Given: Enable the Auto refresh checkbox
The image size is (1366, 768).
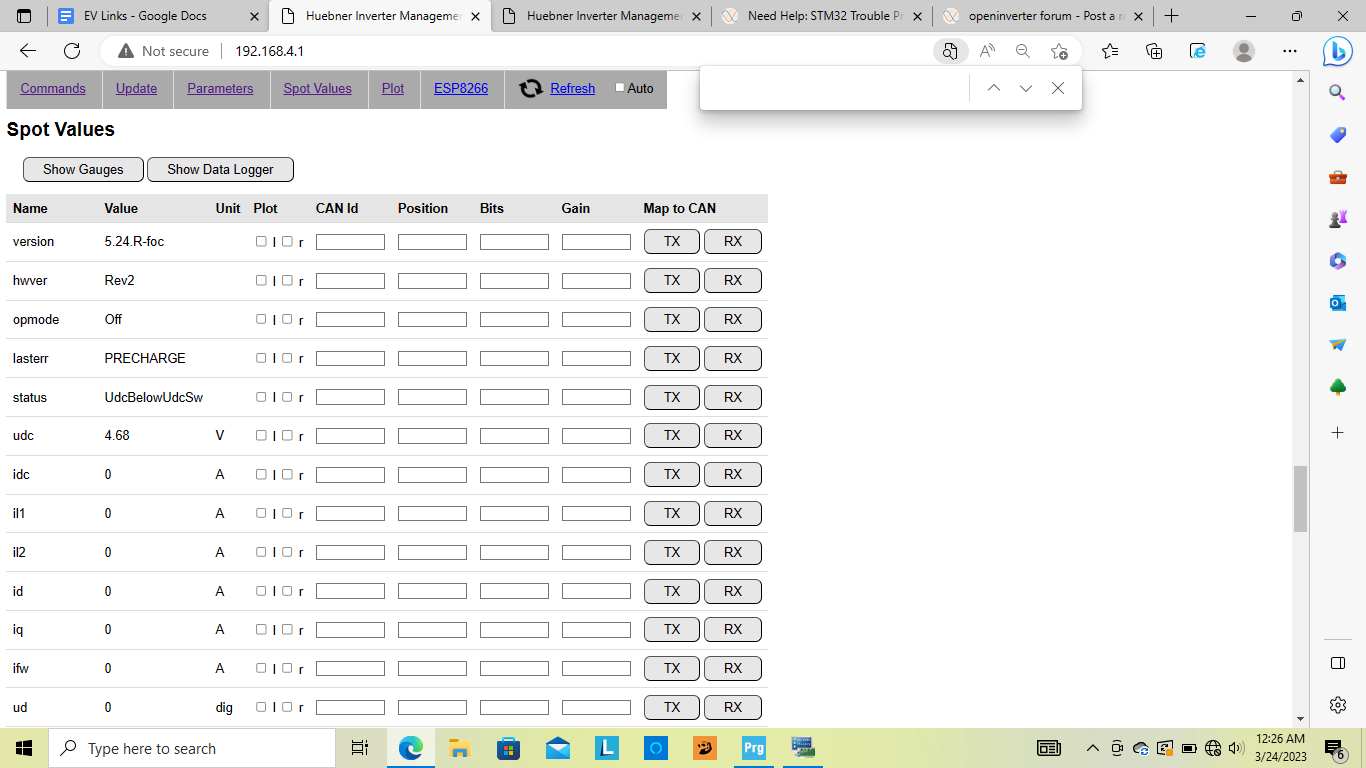Looking at the screenshot, I should point(620,88).
